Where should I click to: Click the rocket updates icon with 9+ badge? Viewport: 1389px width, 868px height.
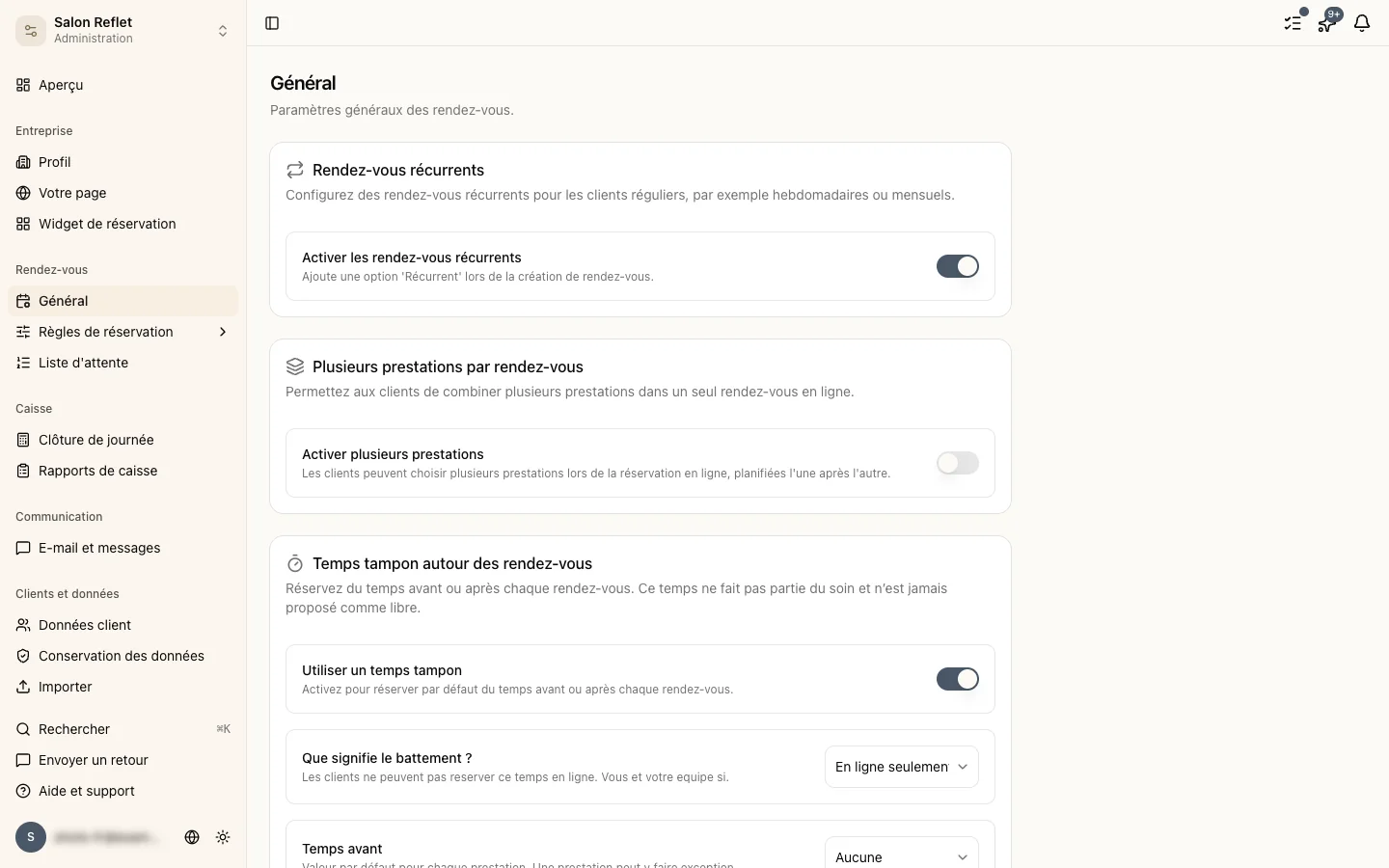point(1327,23)
